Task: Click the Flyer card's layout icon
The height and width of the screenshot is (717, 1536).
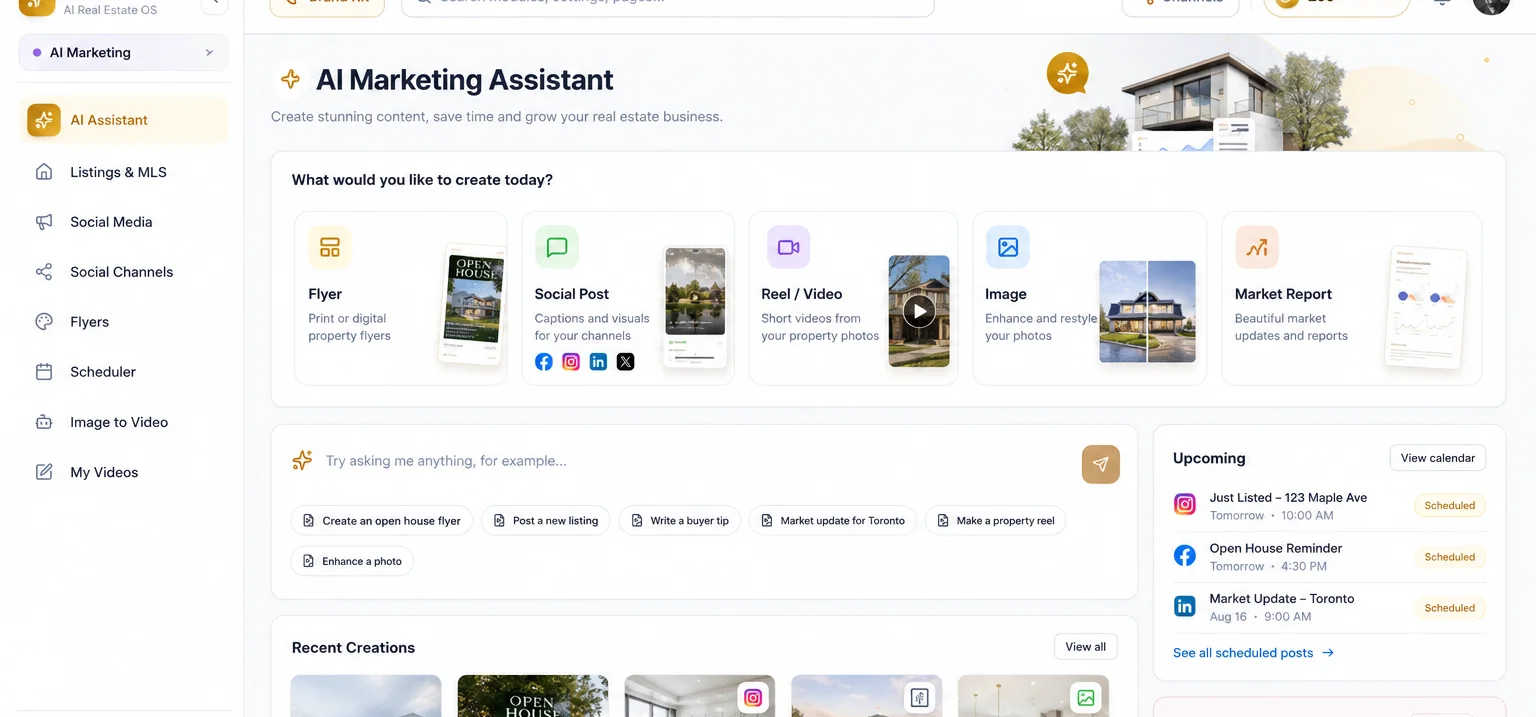Action: 329,247
